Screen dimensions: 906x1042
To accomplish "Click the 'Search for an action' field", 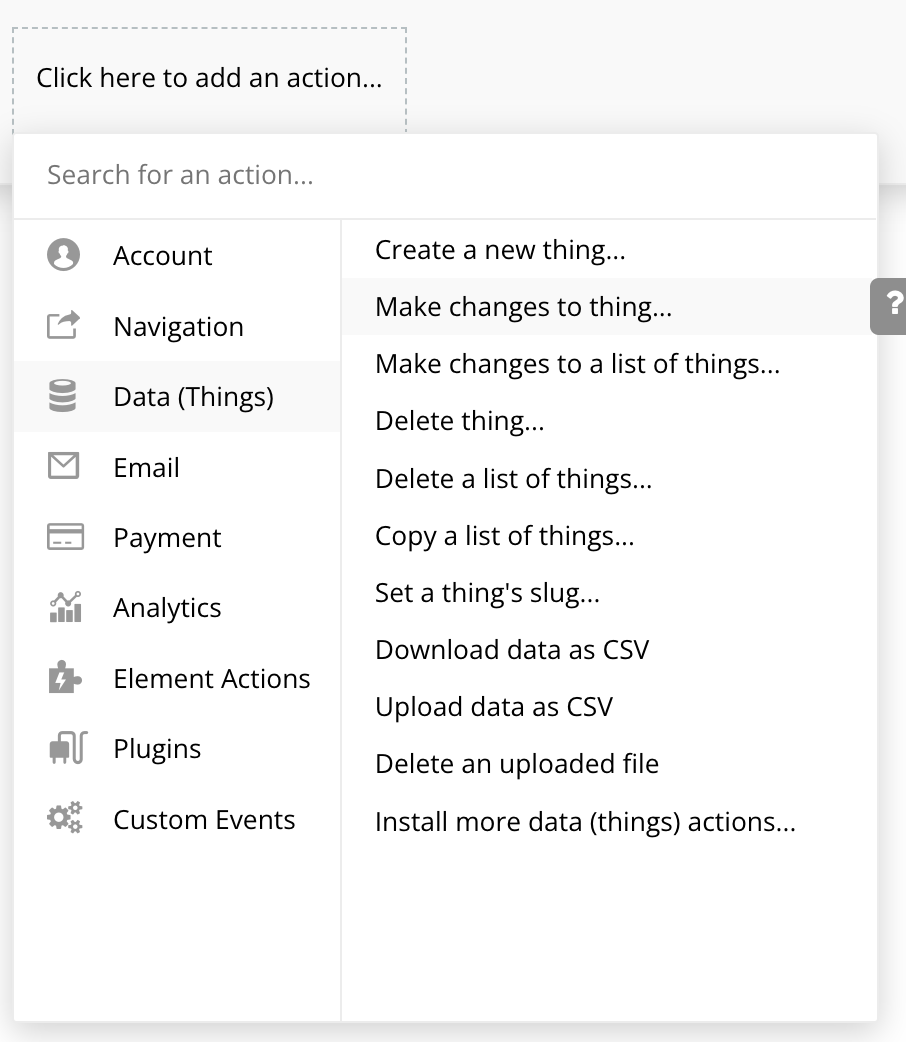I will (x=445, y=176).
